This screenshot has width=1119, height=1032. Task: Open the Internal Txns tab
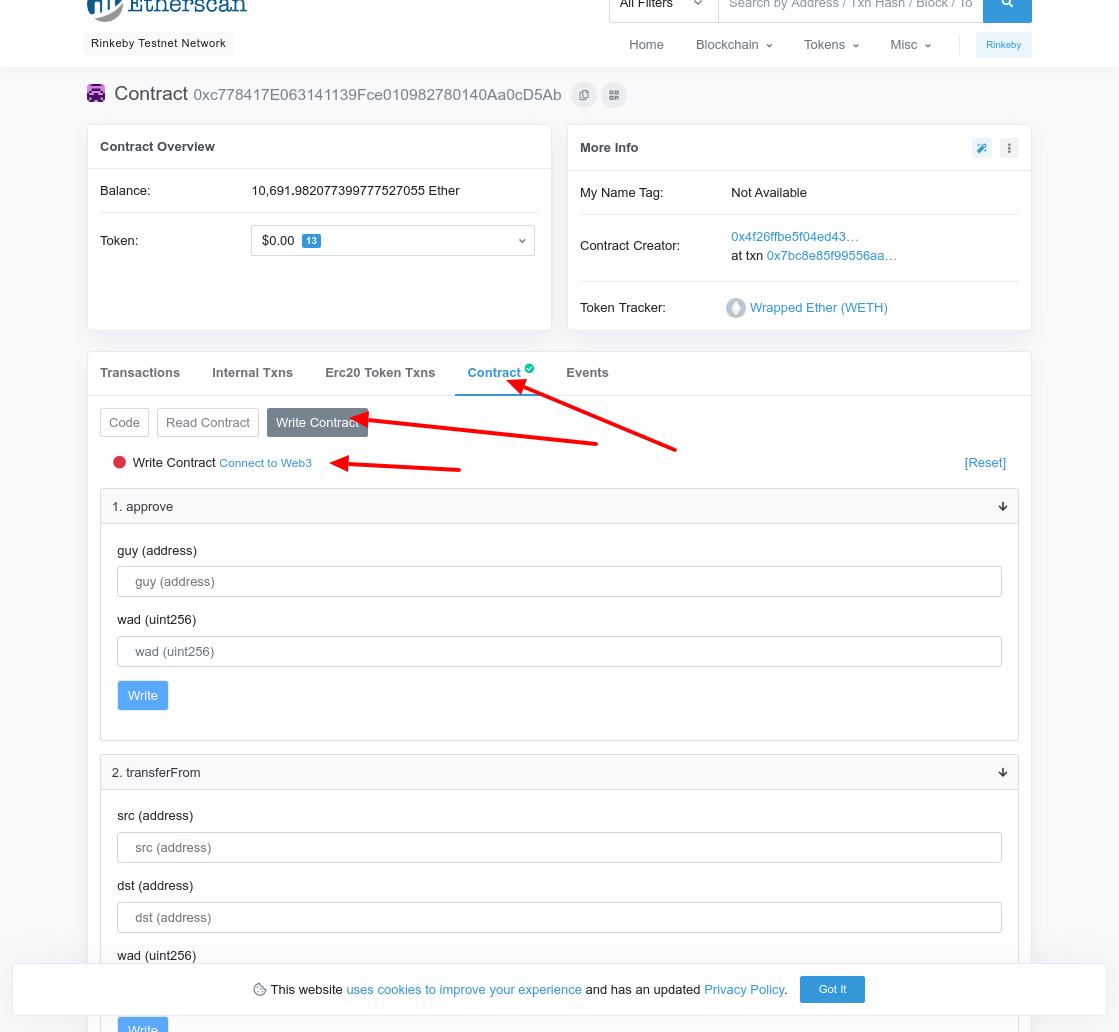[x=252, y=373]
